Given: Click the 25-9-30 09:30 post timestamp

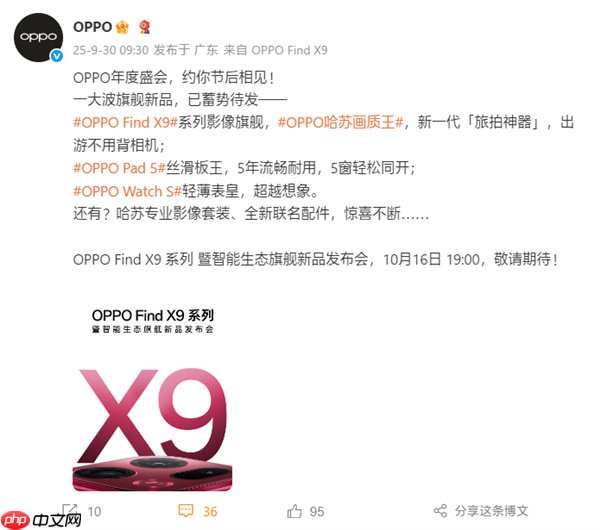Looking at the screenshot, I should click(x=111, y=50).
